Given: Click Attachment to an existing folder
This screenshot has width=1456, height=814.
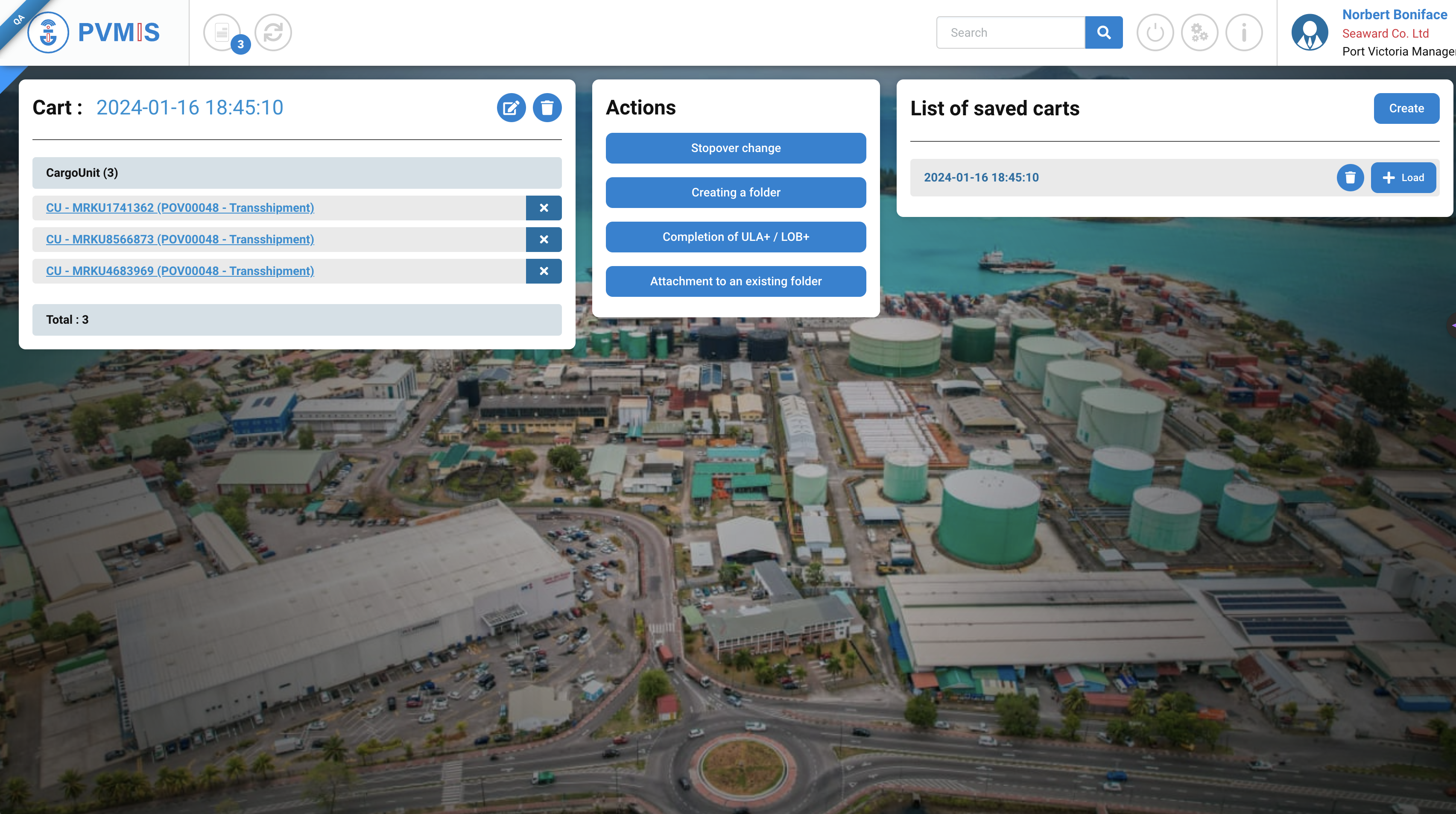Looking at the screenshot, I should (x=735, y=281).
